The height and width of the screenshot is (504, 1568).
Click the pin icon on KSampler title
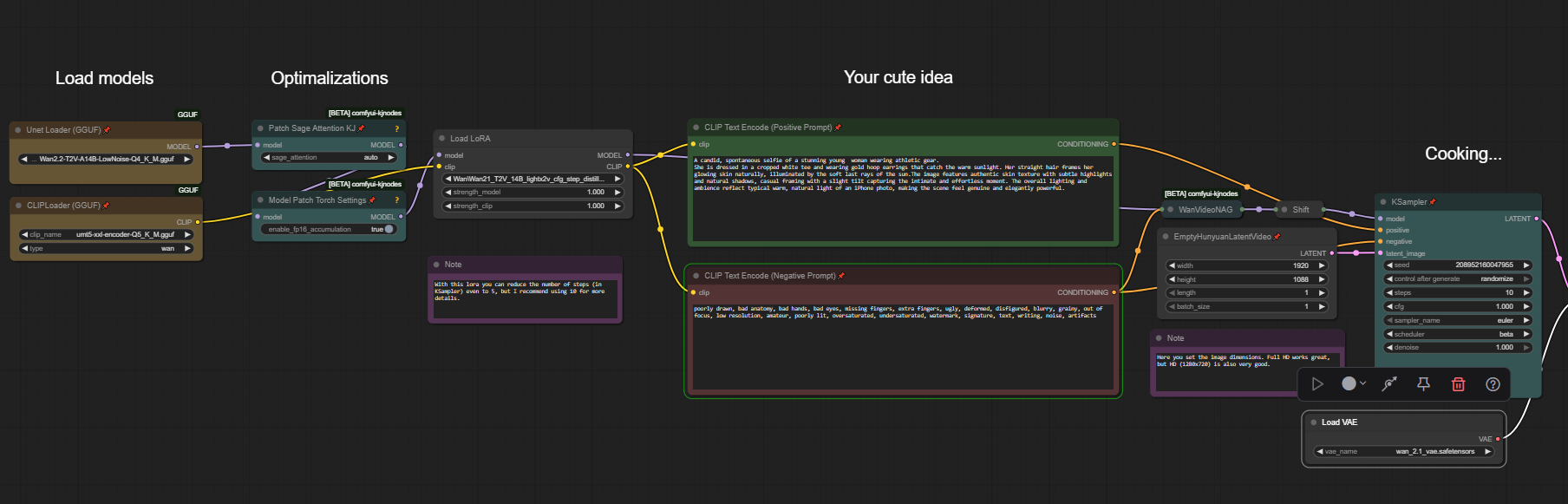click(x=1432, y=202)
